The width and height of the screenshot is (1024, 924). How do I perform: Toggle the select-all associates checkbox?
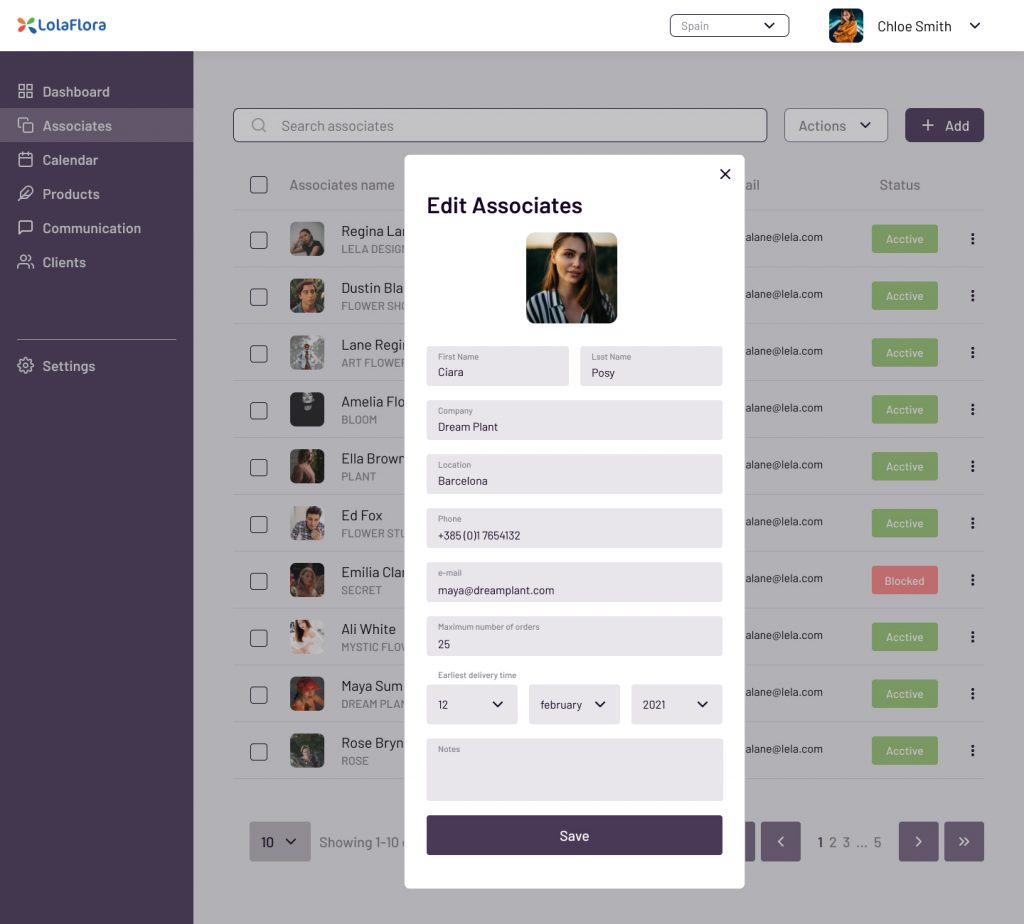(259, 185)
